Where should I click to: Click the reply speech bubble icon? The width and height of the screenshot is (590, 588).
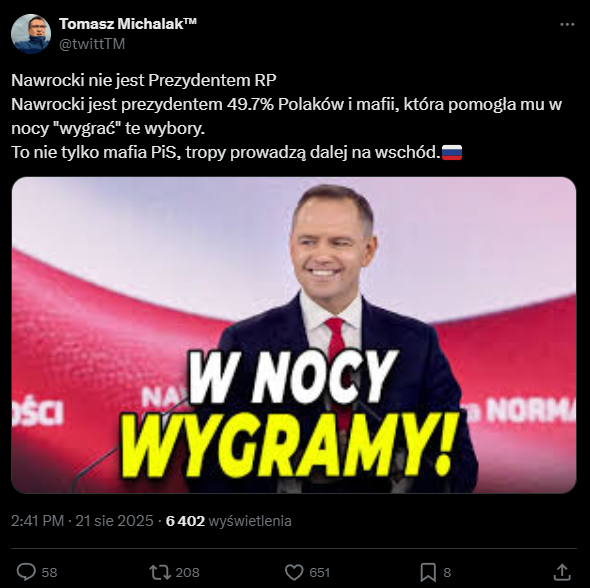(26, 572)
